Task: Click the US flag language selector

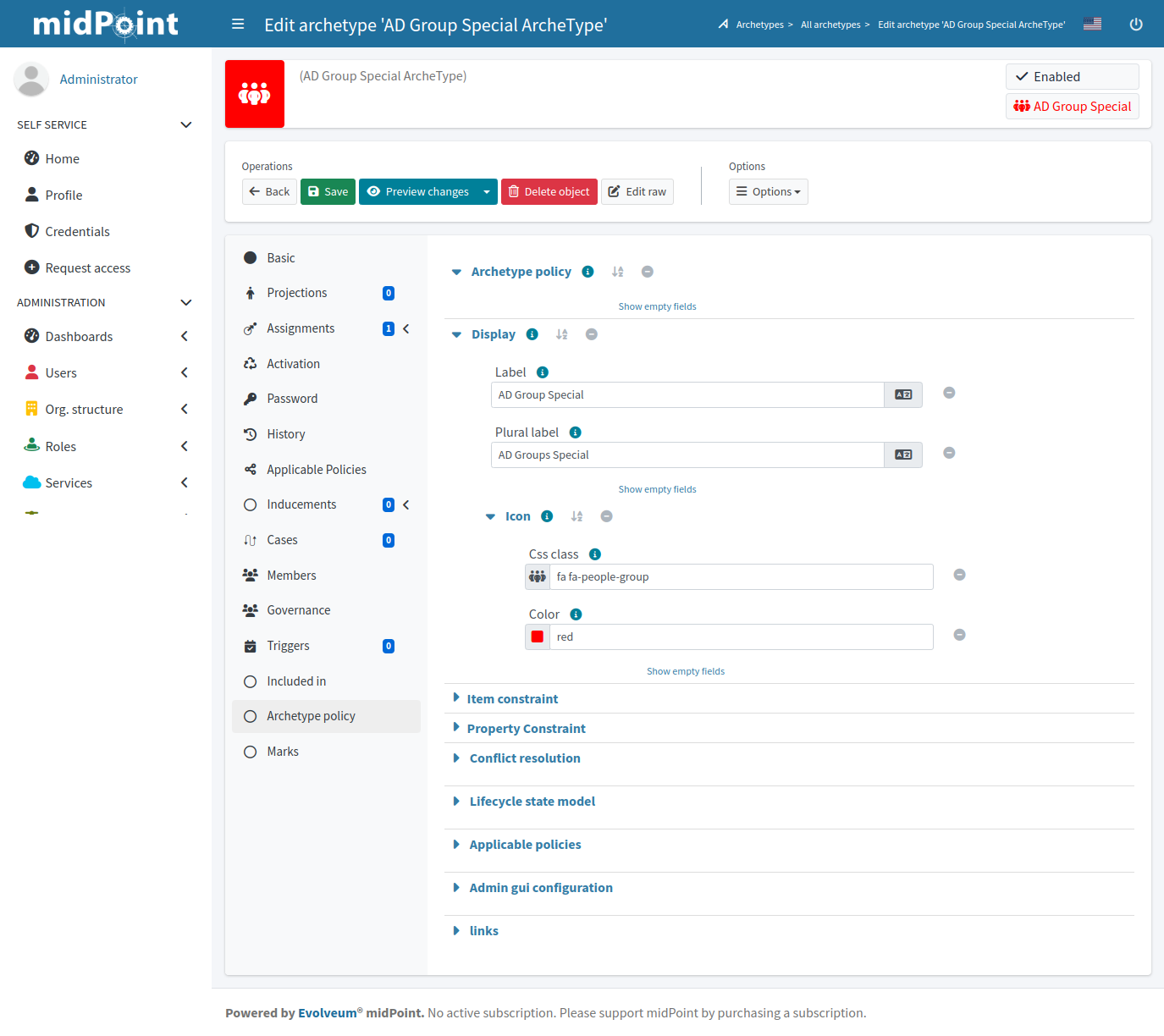Action: tap(1092, 25)
